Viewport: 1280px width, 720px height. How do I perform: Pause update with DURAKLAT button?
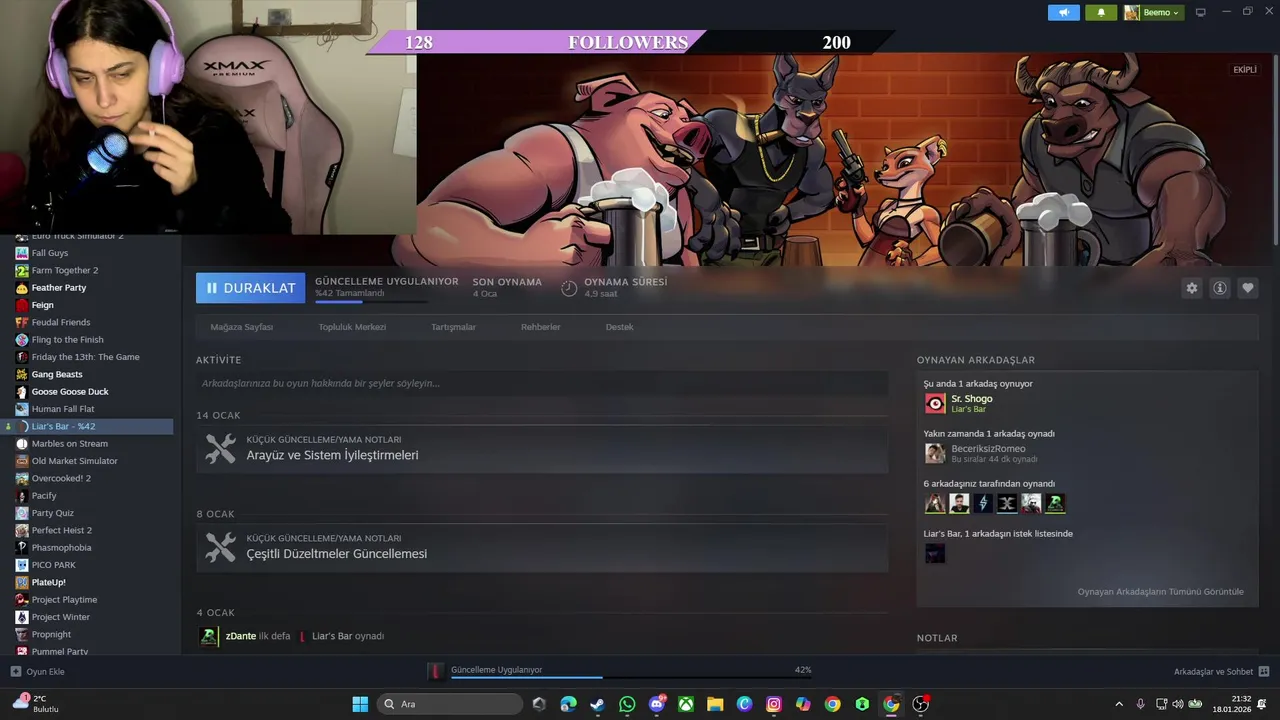[250, 288]
